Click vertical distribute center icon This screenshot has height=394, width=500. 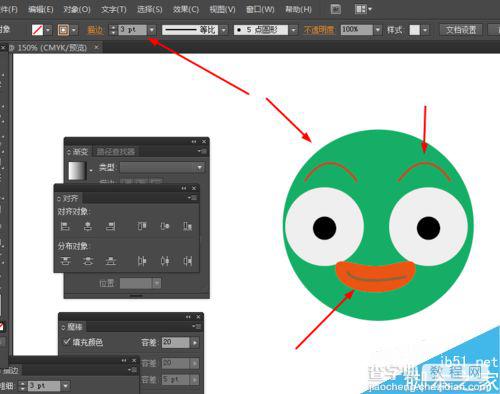[x=88, y=261]
